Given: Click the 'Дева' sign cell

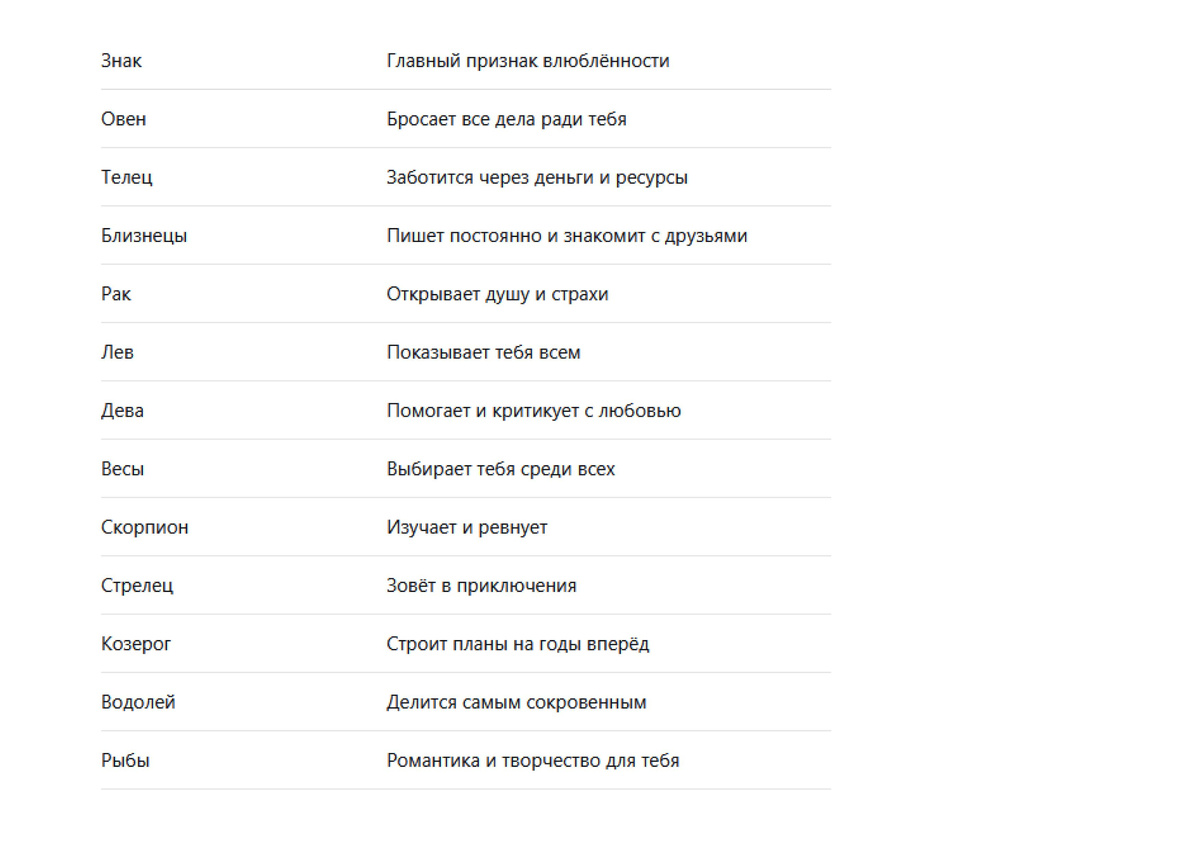Looking at the screenshot, I should tap(122, 411).
